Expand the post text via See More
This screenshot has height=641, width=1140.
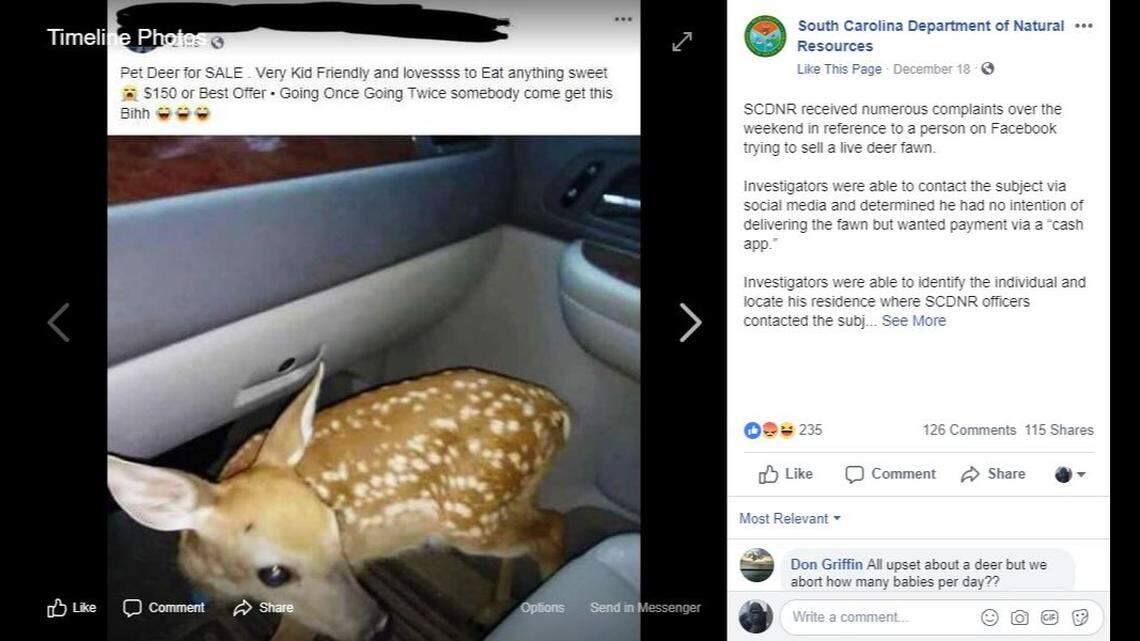point(913,320)
